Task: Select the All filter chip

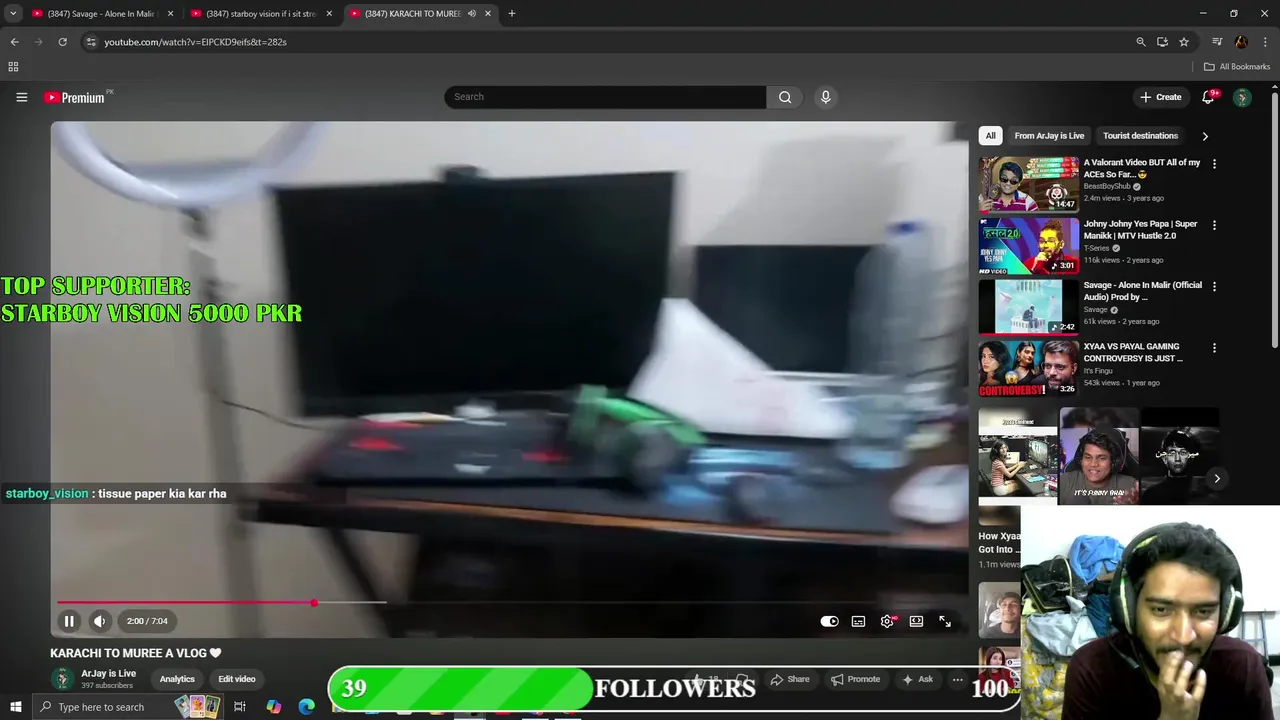Action: click(990, 136)
